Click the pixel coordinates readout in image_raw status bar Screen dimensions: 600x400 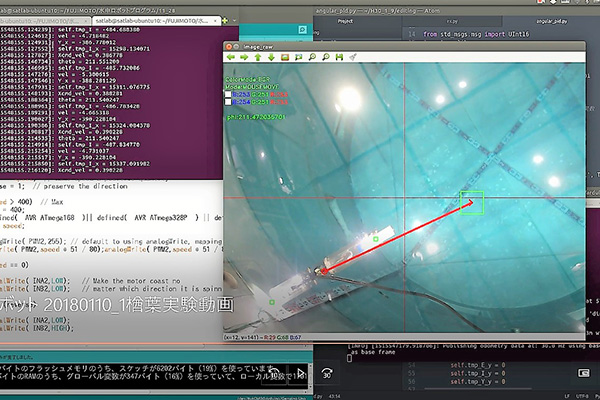pos(263,337)
